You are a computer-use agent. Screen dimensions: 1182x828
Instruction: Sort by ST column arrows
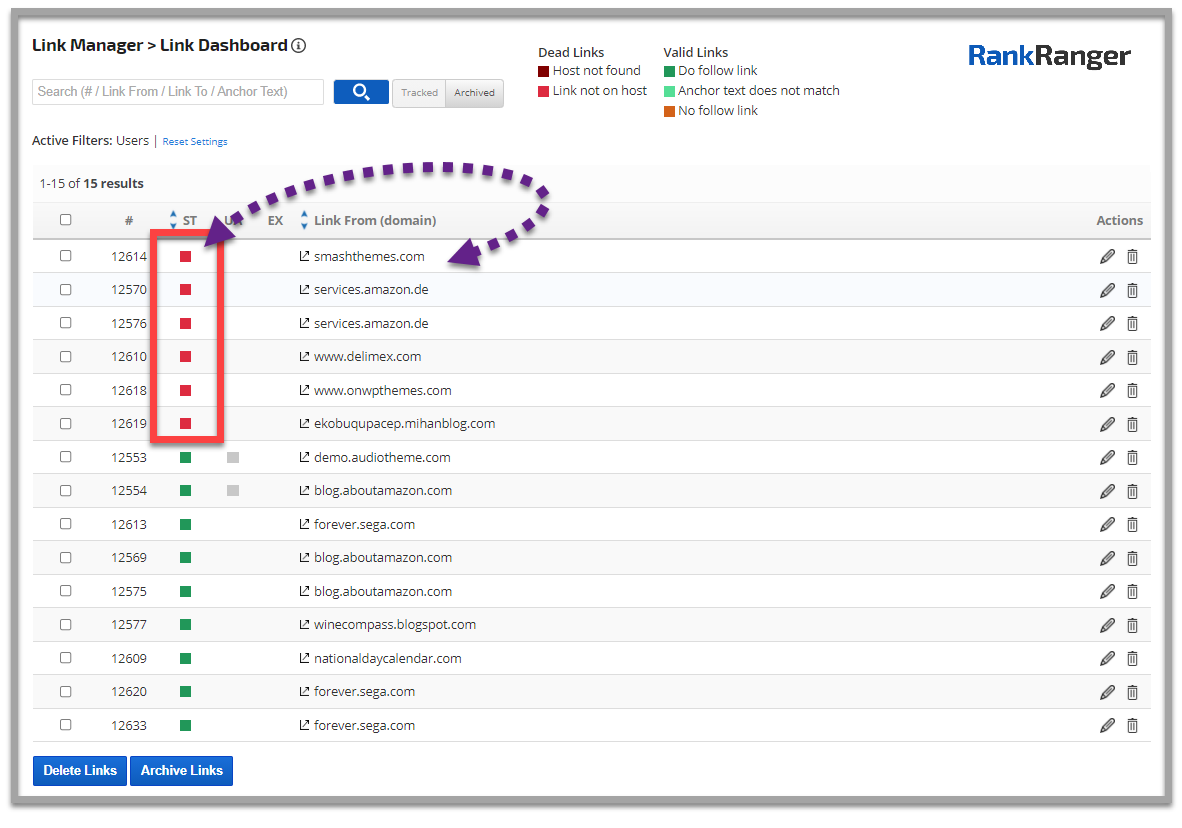tap(173, 220)
